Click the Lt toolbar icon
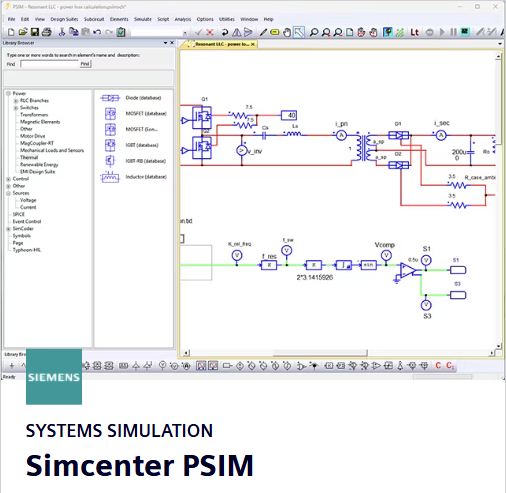506x493 pixels. 414,32
